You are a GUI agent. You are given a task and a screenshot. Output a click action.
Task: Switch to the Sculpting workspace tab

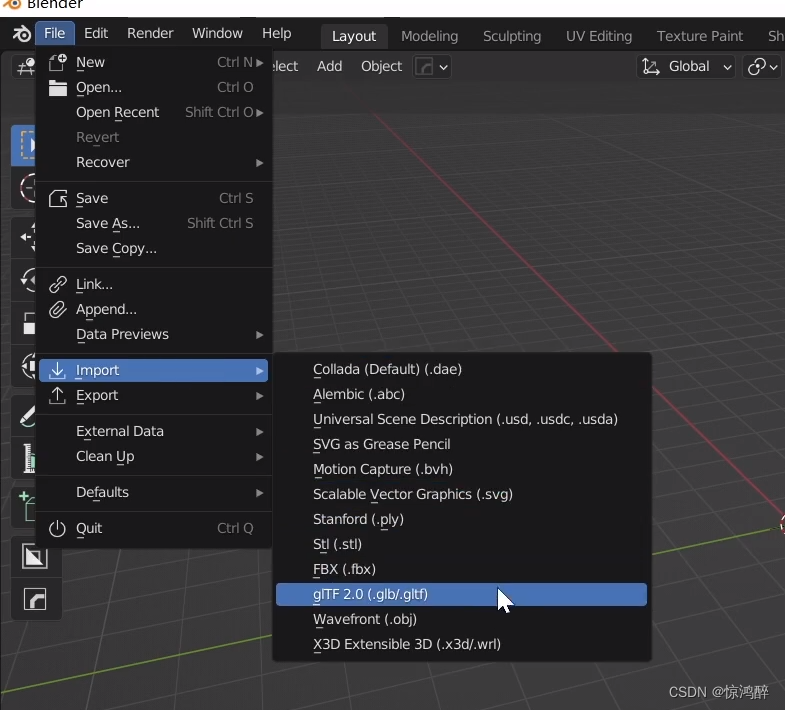[512, 36]
